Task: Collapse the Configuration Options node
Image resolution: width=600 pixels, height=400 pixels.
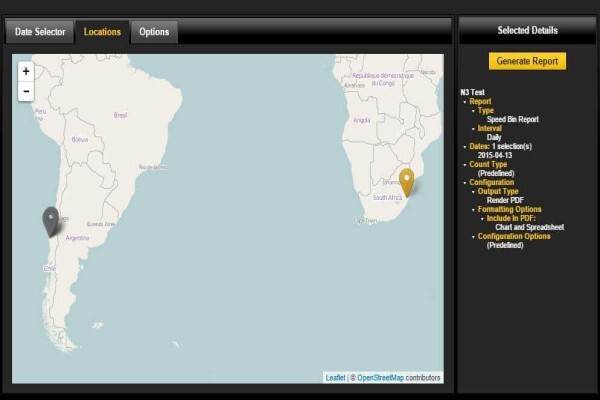Action: point(473,237)
